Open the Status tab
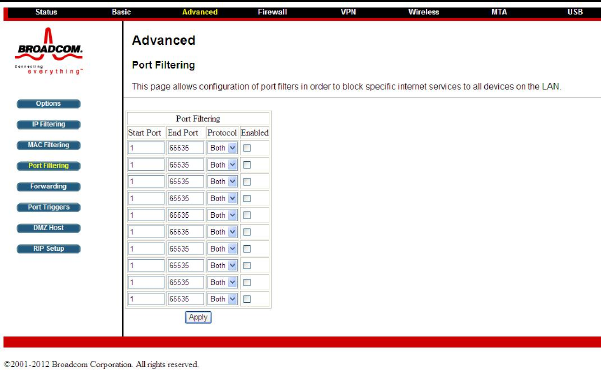 point(46,12)
